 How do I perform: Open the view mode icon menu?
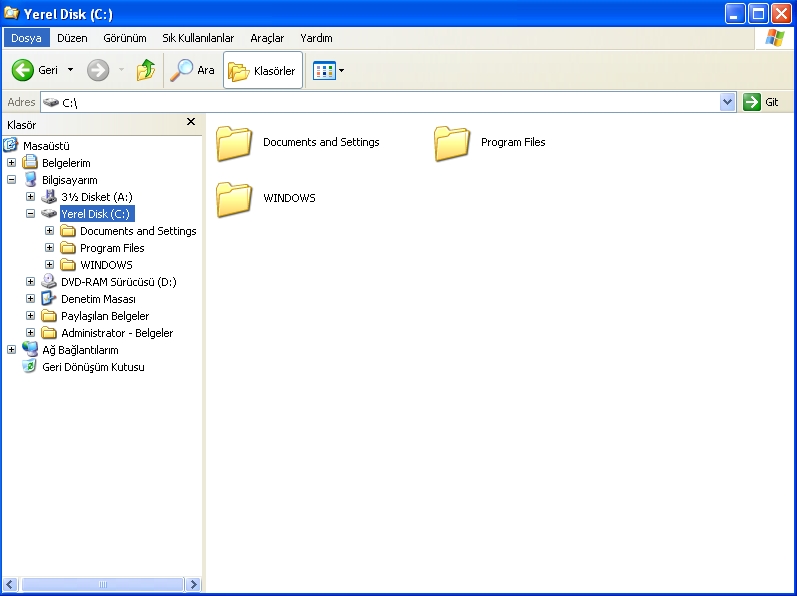(328, 70)
